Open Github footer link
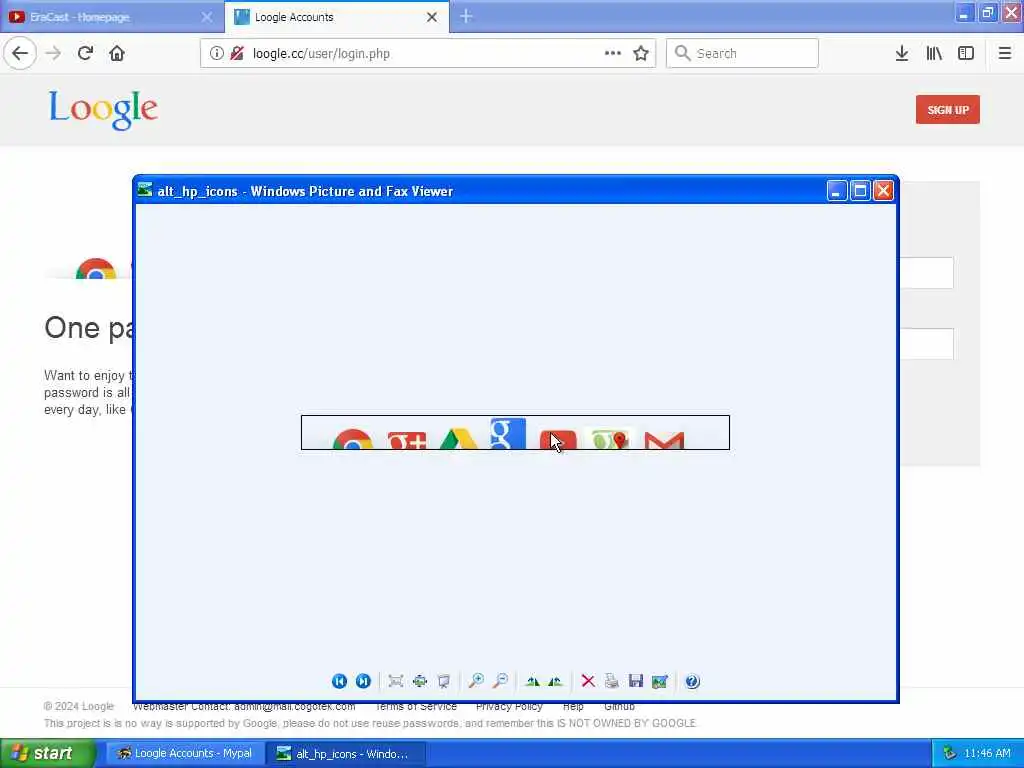Screen dimensions: 1024x768 click(619, 706)
